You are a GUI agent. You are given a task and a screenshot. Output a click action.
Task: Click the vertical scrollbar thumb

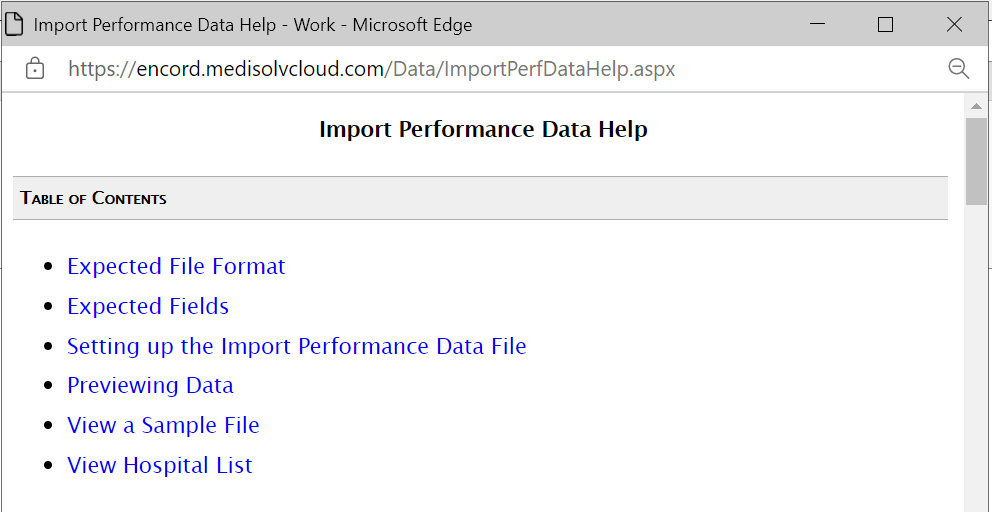[976, 161]
